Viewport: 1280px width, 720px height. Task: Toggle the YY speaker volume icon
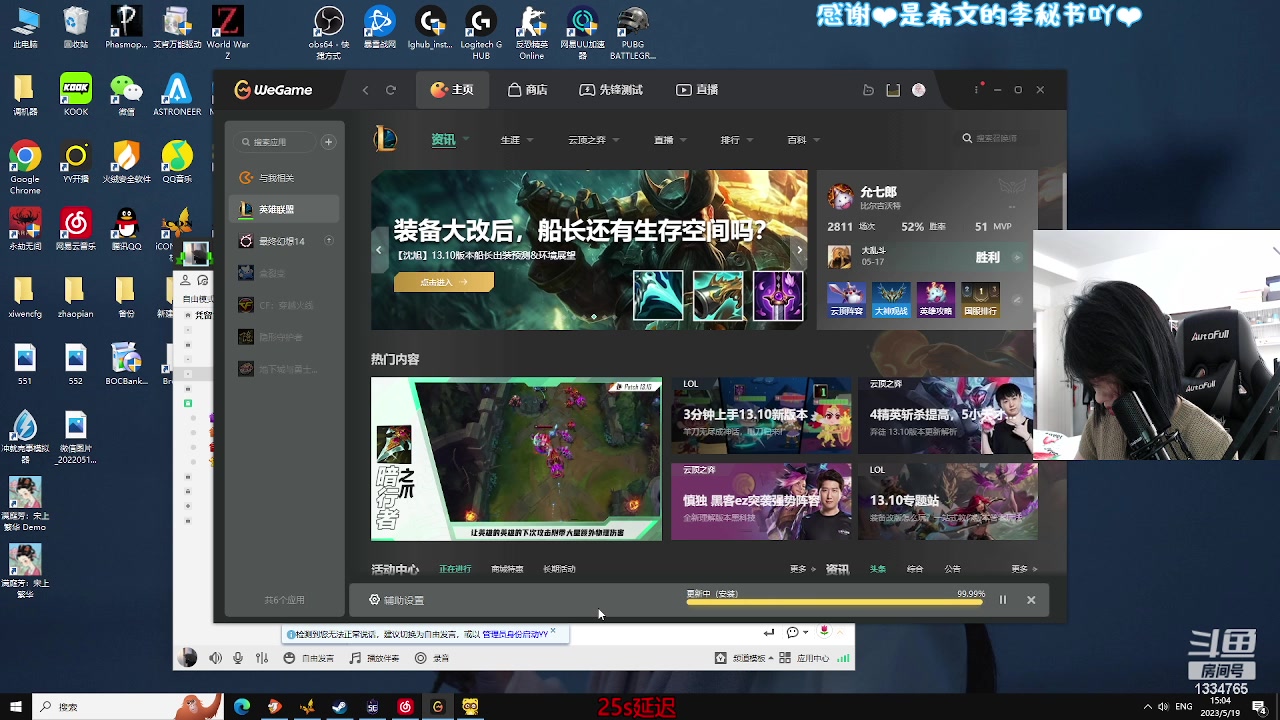215,658
